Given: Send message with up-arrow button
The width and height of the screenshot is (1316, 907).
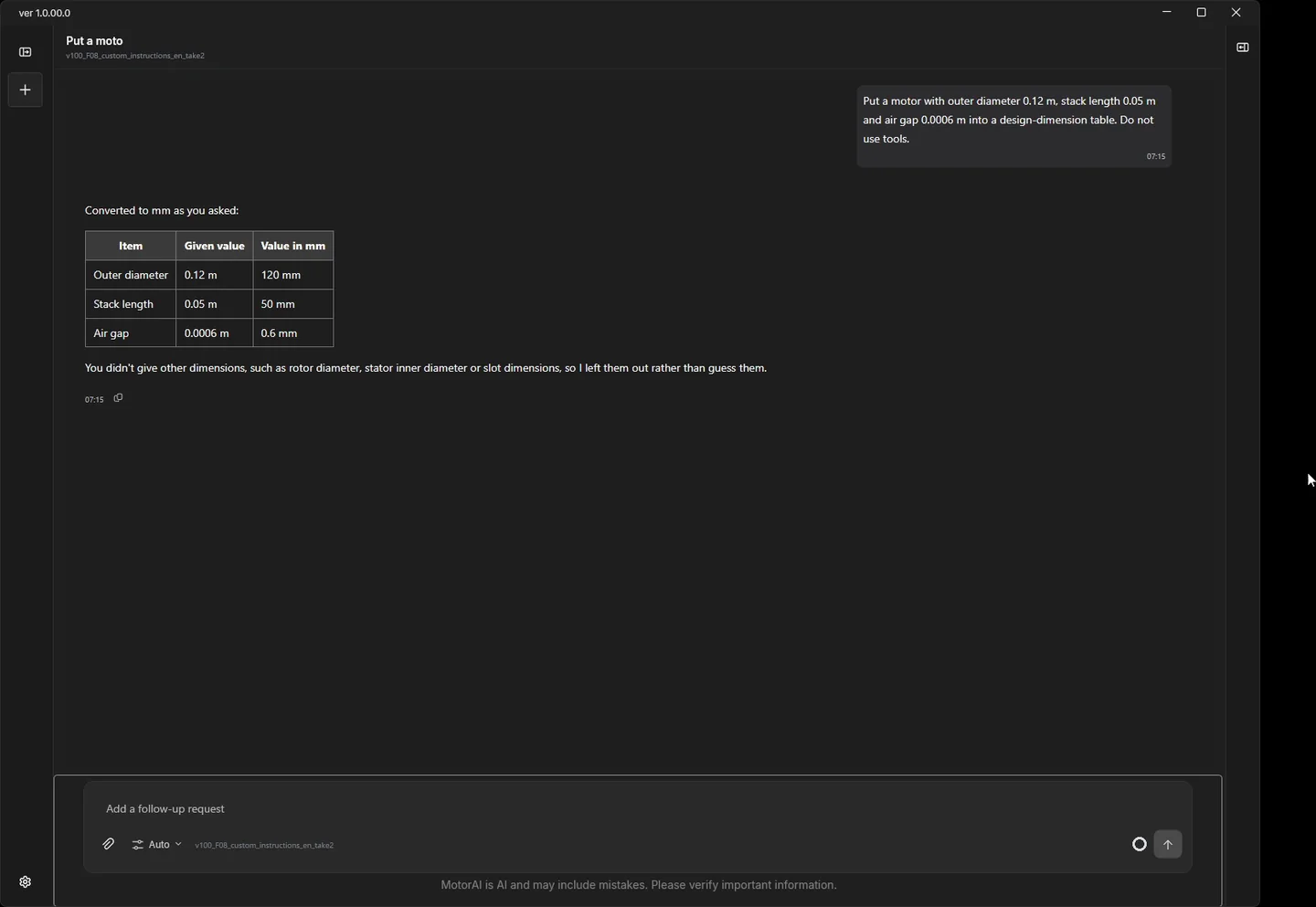Looking at the screenshot, I should [x=1168, y=844].
